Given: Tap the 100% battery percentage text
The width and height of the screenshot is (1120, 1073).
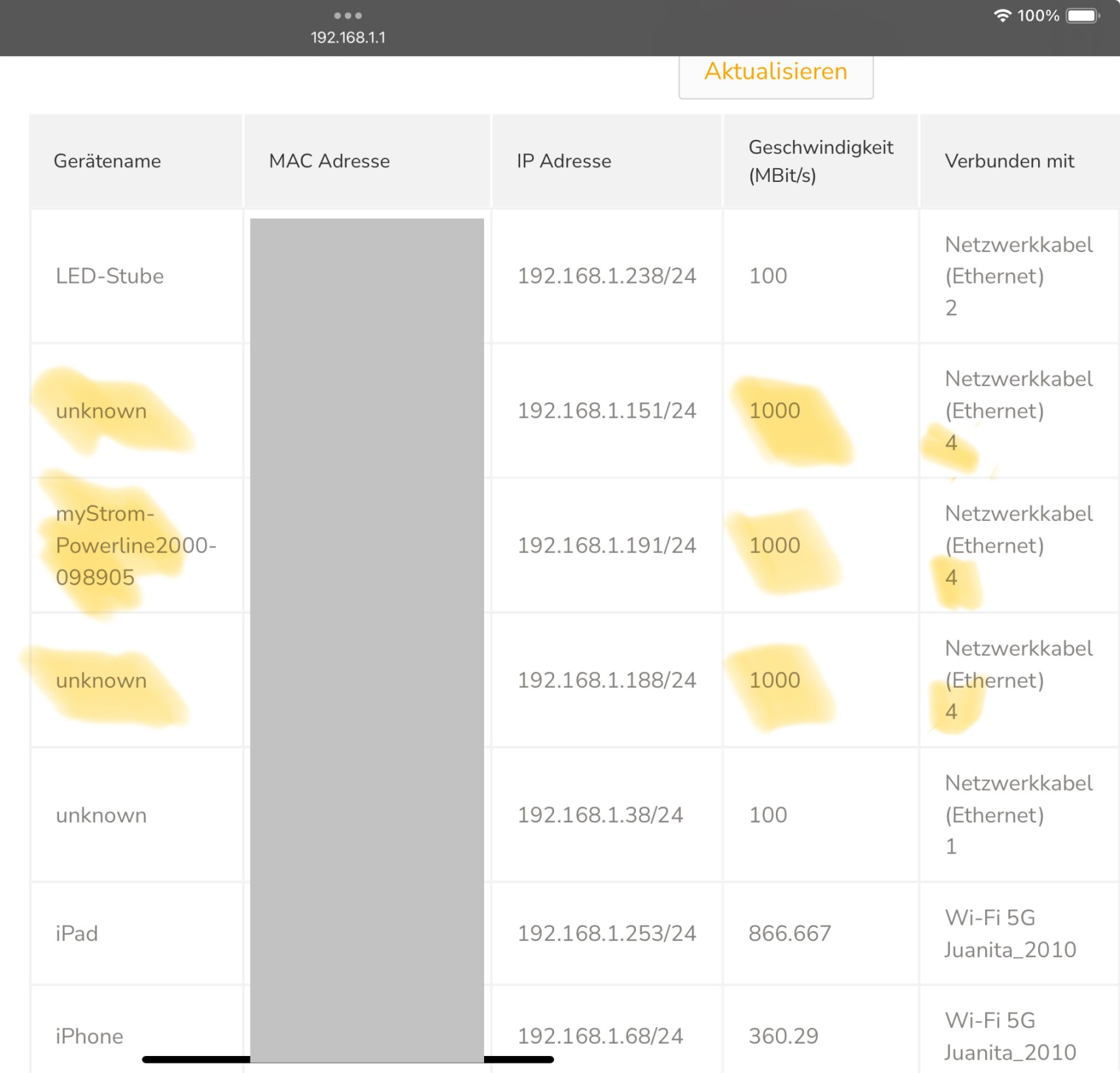Looking at the screenshot, I should (1037, 15).
